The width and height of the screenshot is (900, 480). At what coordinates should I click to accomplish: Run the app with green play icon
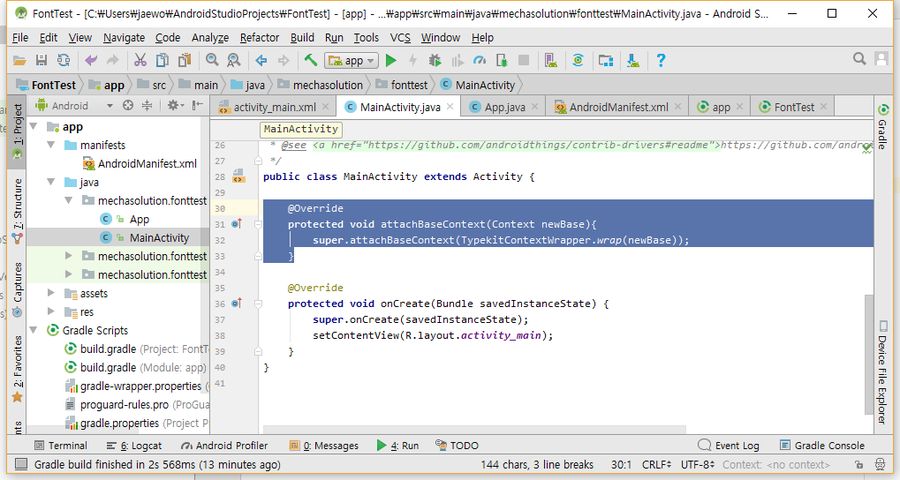pos(391,60)
